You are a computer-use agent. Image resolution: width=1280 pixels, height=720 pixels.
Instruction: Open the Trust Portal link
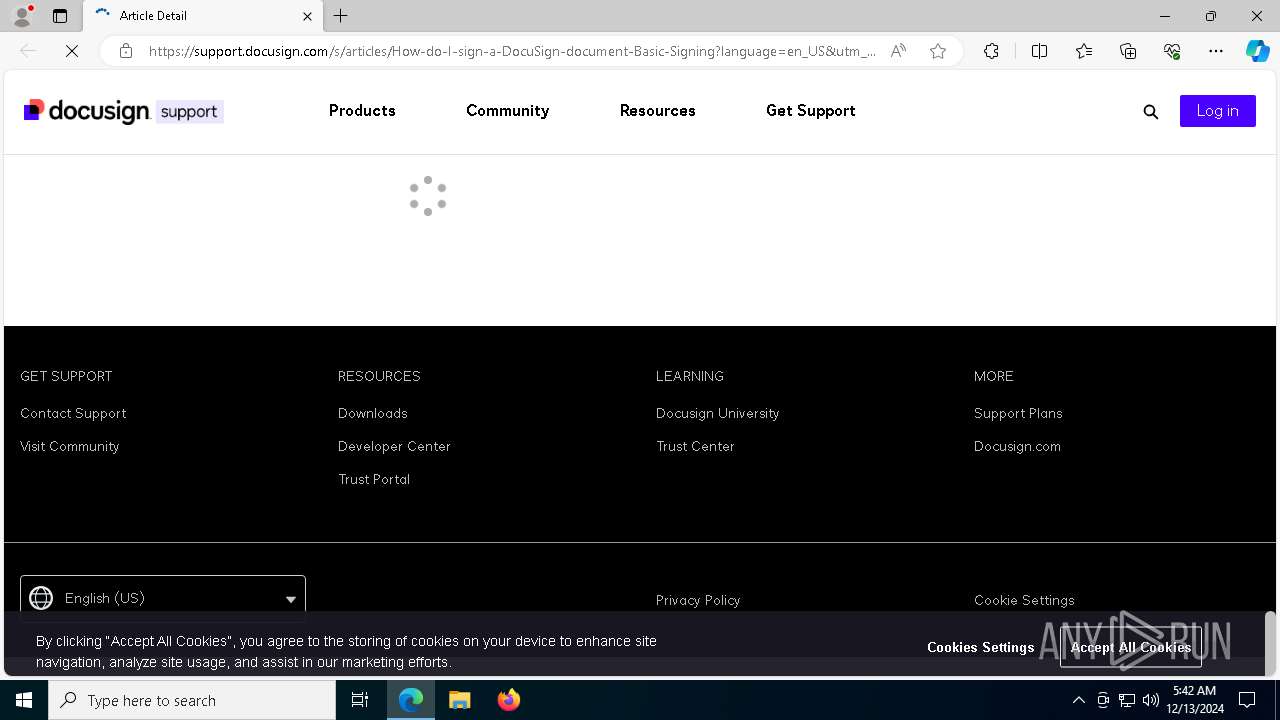pyautogui.click(x=374, y=479)
